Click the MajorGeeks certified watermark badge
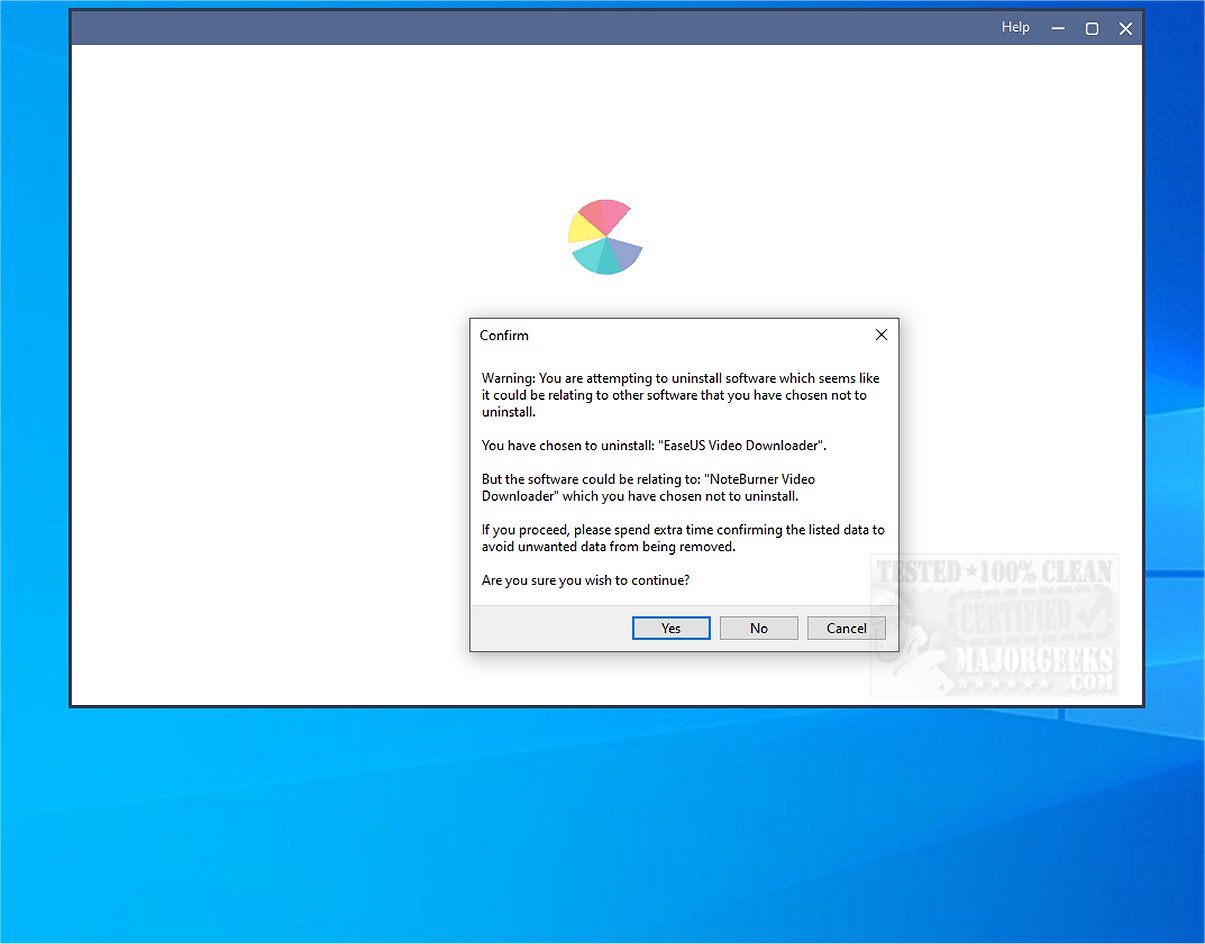This screenshot has width=1205, height=944. (x=994, y=625)
